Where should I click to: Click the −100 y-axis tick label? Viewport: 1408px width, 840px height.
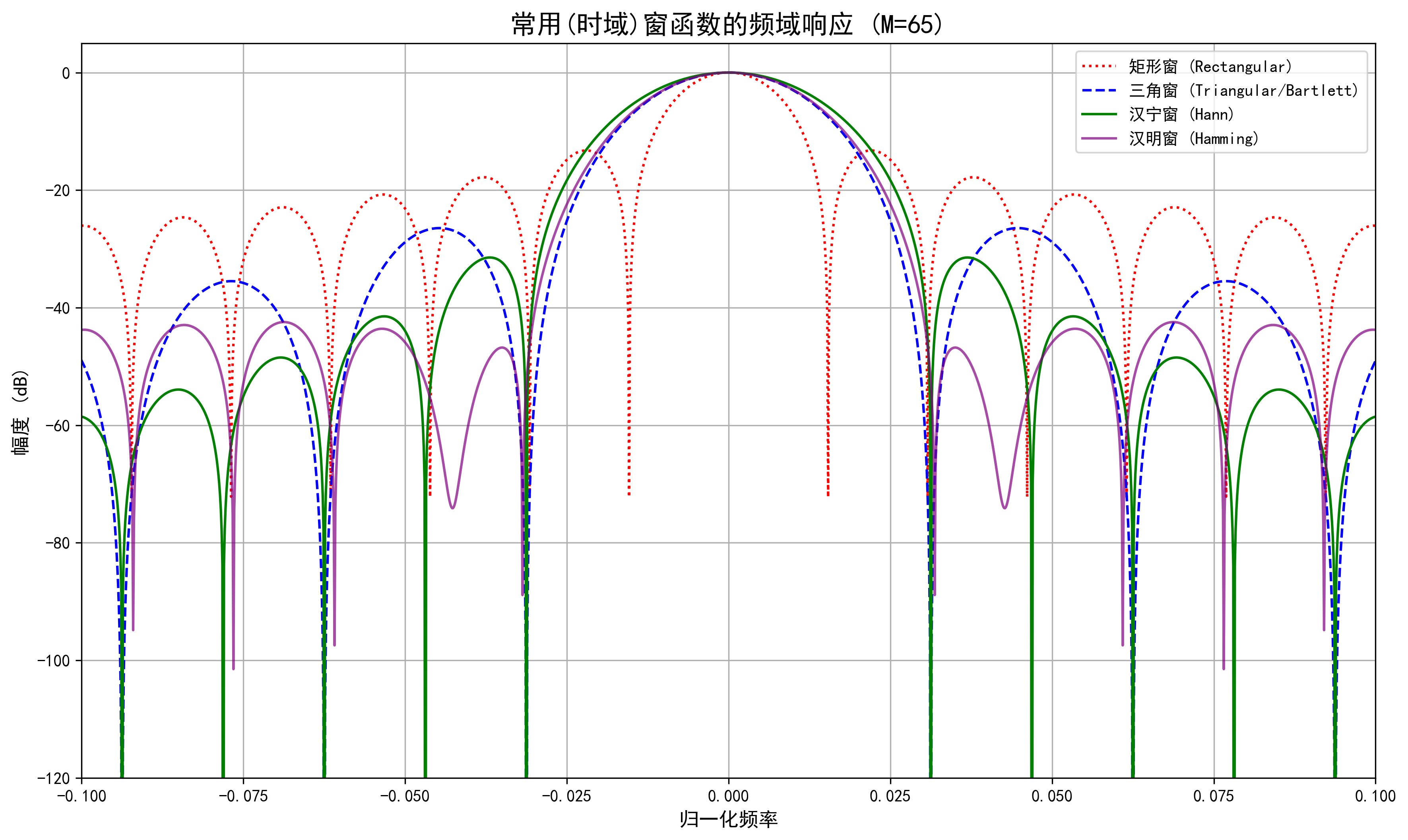(54, 661)
